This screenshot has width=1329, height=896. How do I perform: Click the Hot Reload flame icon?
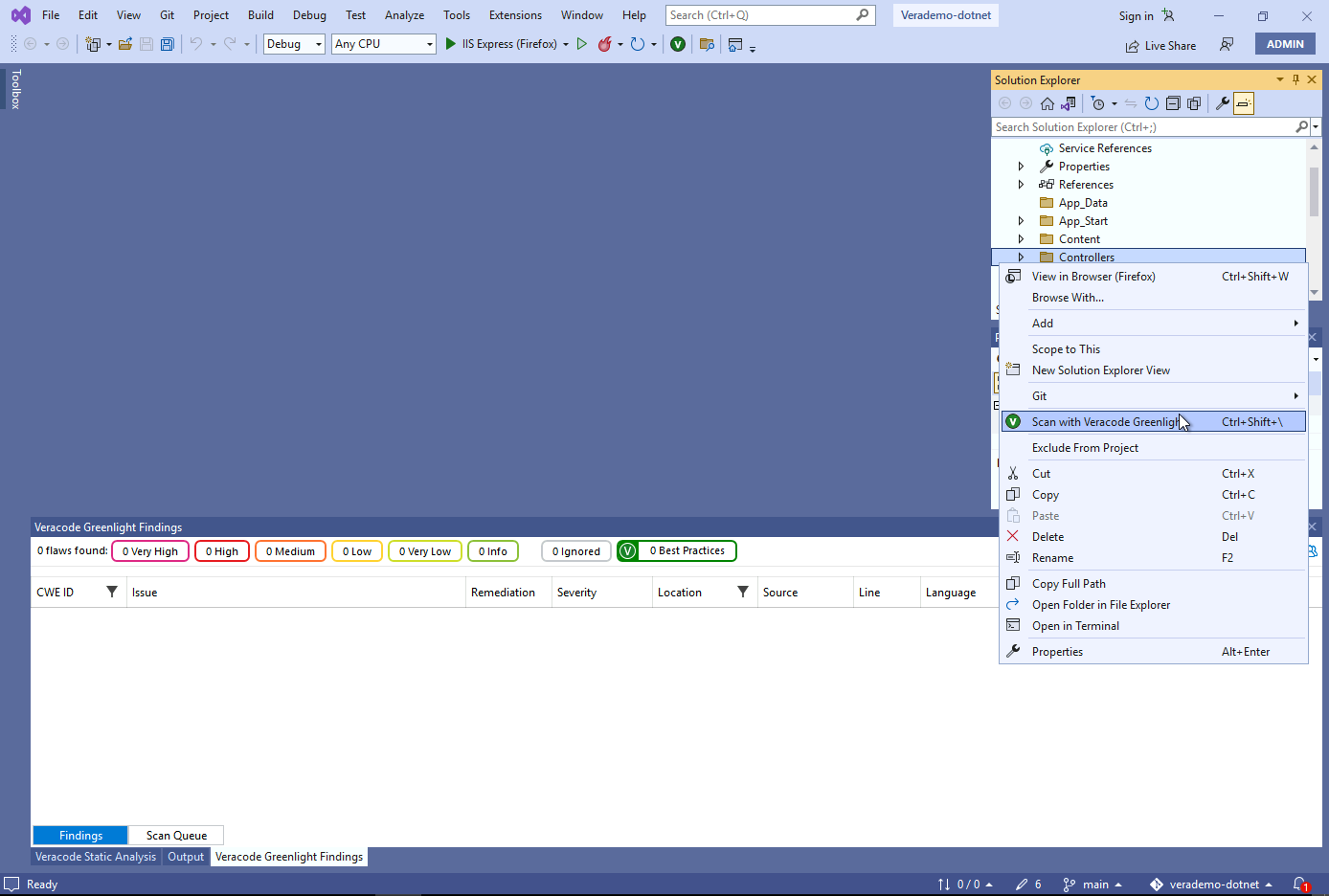pos(604,44)
